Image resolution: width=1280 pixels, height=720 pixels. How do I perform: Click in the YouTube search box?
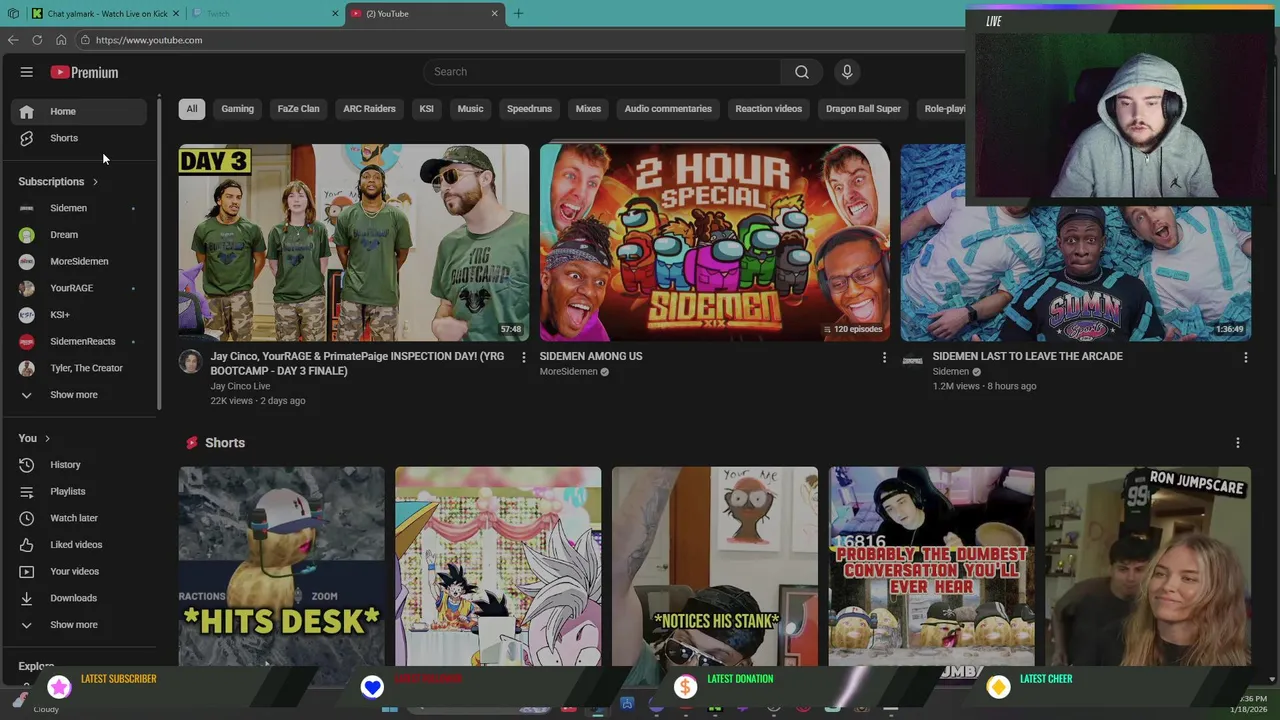point(602,72)
